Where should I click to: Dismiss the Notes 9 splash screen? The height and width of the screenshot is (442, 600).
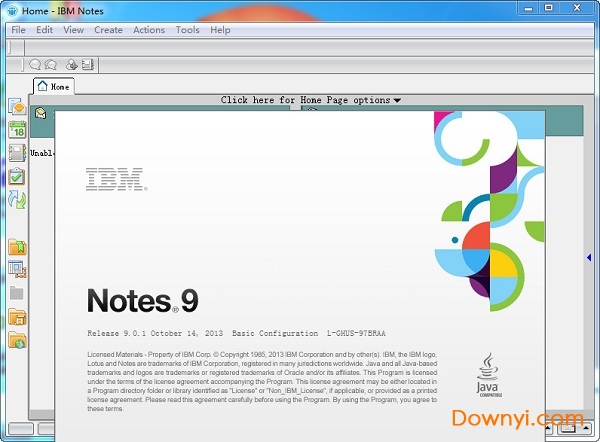300,276
